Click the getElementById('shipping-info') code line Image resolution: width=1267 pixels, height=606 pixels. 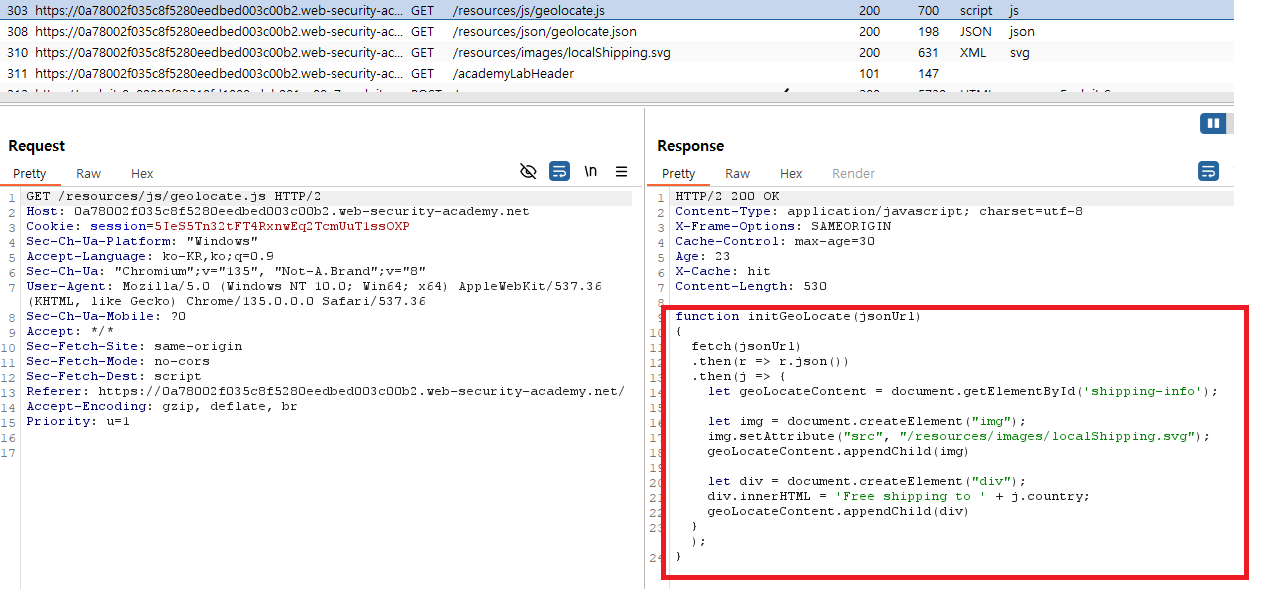[963, 392]
